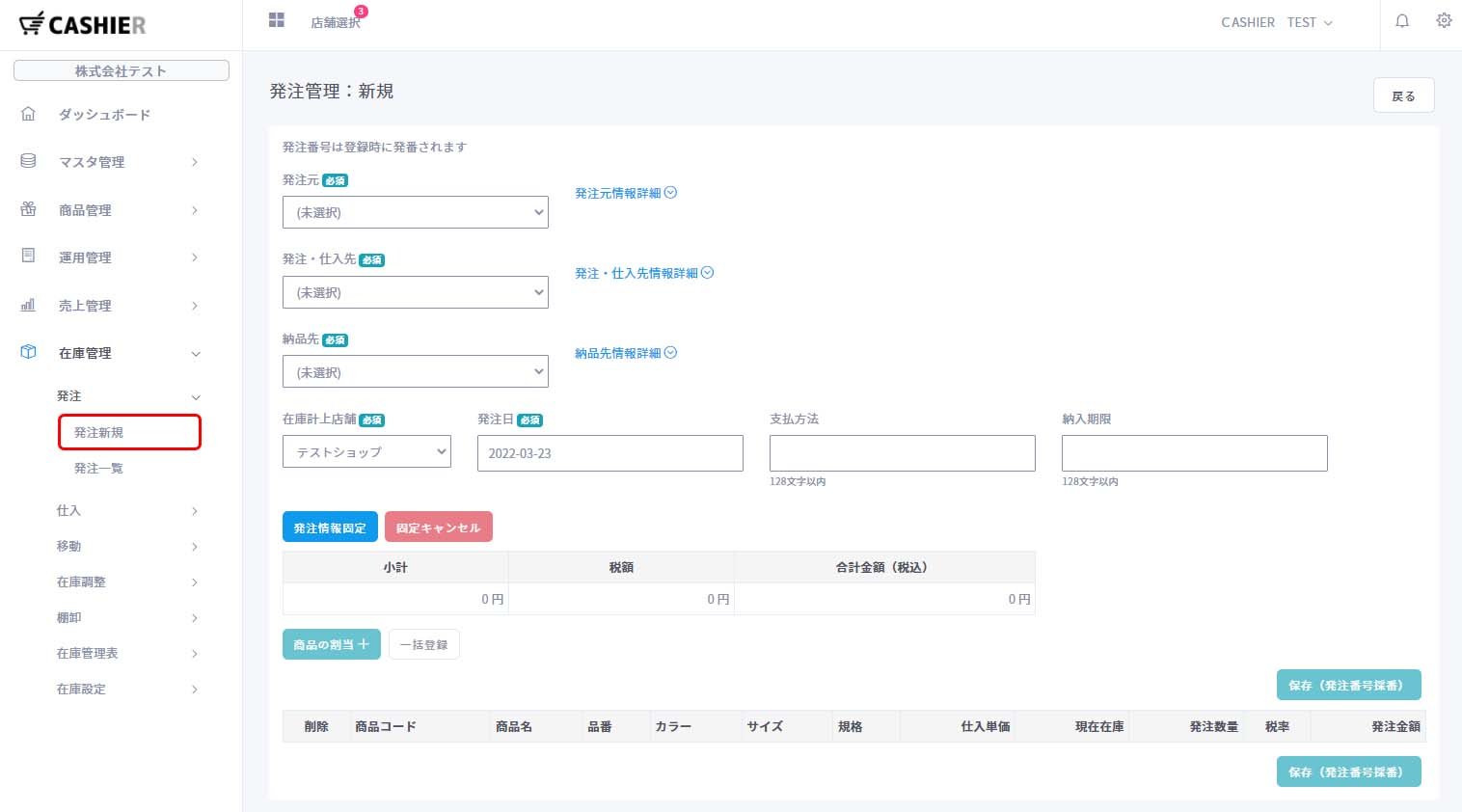This screenshot has width=1462, height=812.
Task: Click the 在庫管理 box icon
Action: click(28, 352)
